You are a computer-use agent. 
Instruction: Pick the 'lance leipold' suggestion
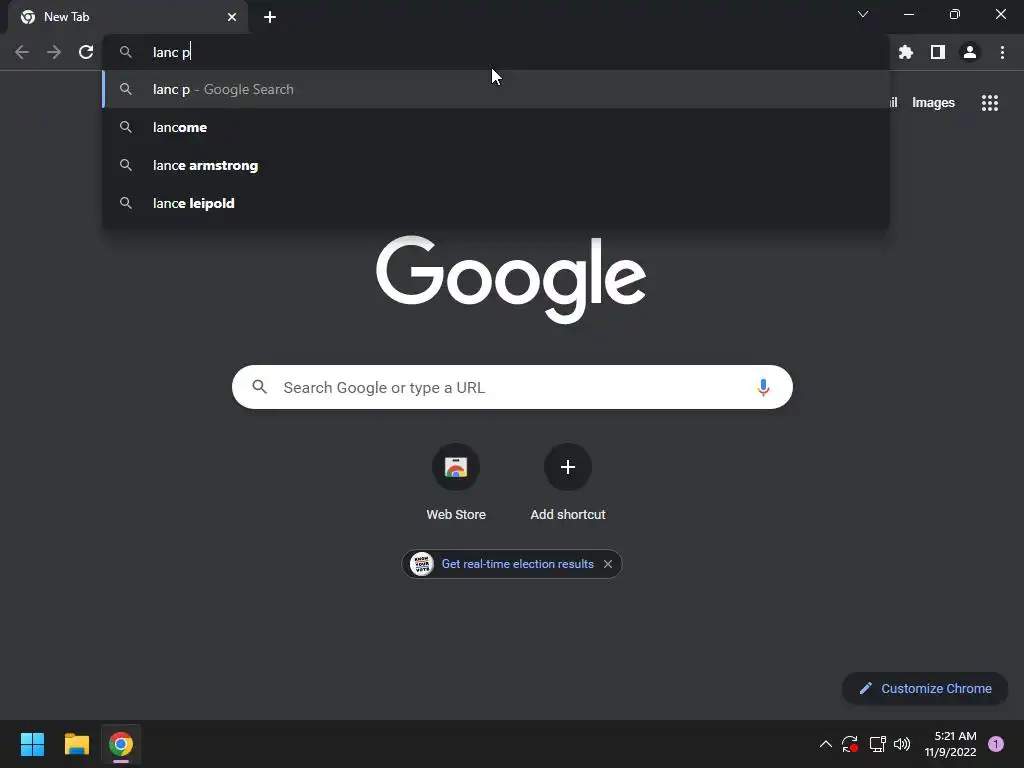(496, 203)
